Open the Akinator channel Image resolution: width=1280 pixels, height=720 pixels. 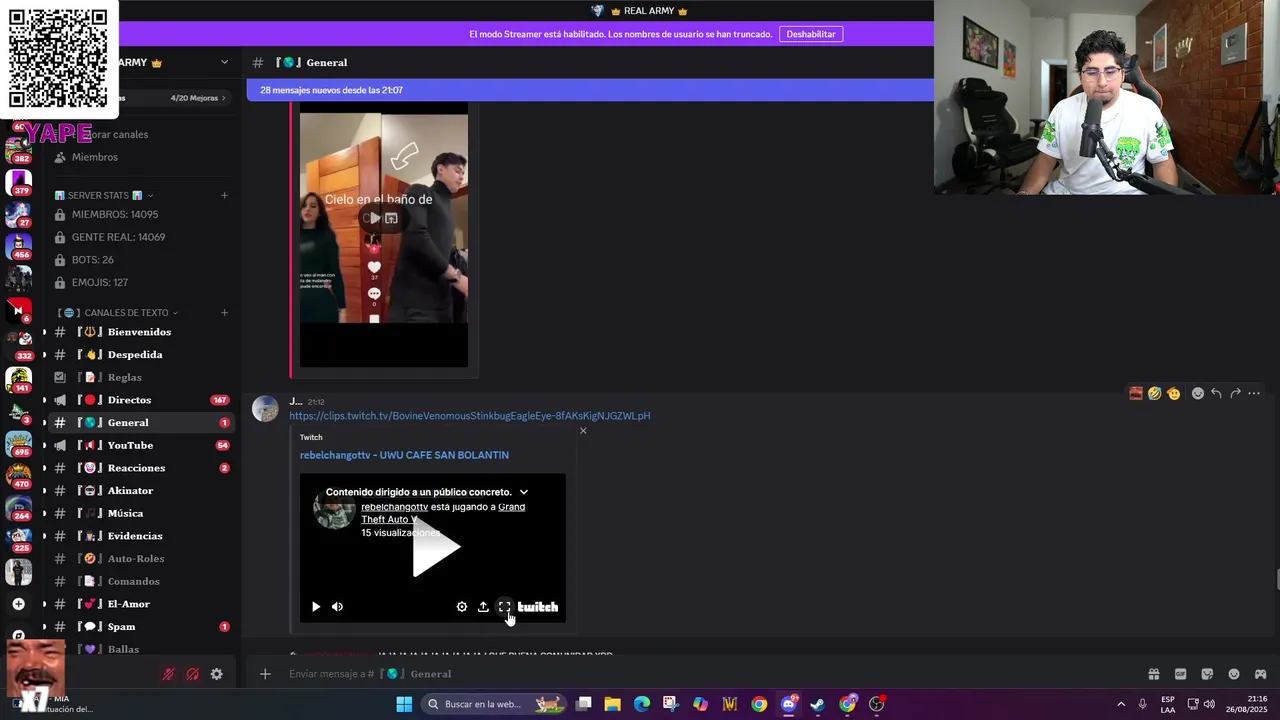tap(140, 491)
